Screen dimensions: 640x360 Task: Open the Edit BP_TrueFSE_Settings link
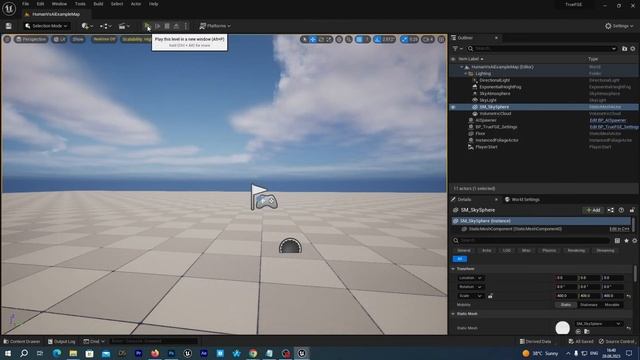pos(614,127)
